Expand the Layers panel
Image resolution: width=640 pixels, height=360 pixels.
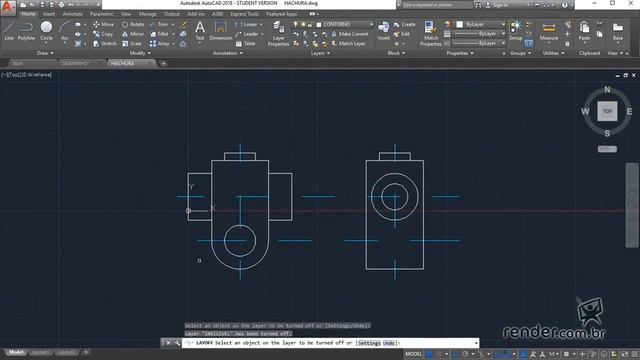pos(320,53)
